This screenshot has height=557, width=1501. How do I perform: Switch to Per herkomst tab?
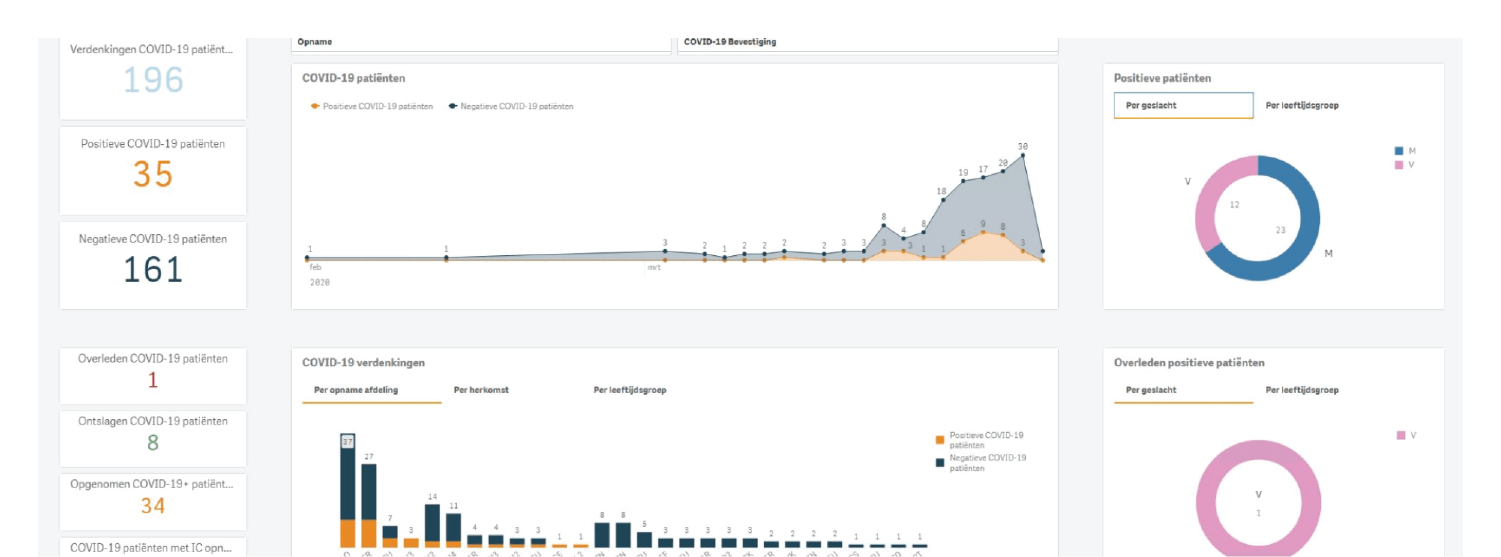coord(481,390)
